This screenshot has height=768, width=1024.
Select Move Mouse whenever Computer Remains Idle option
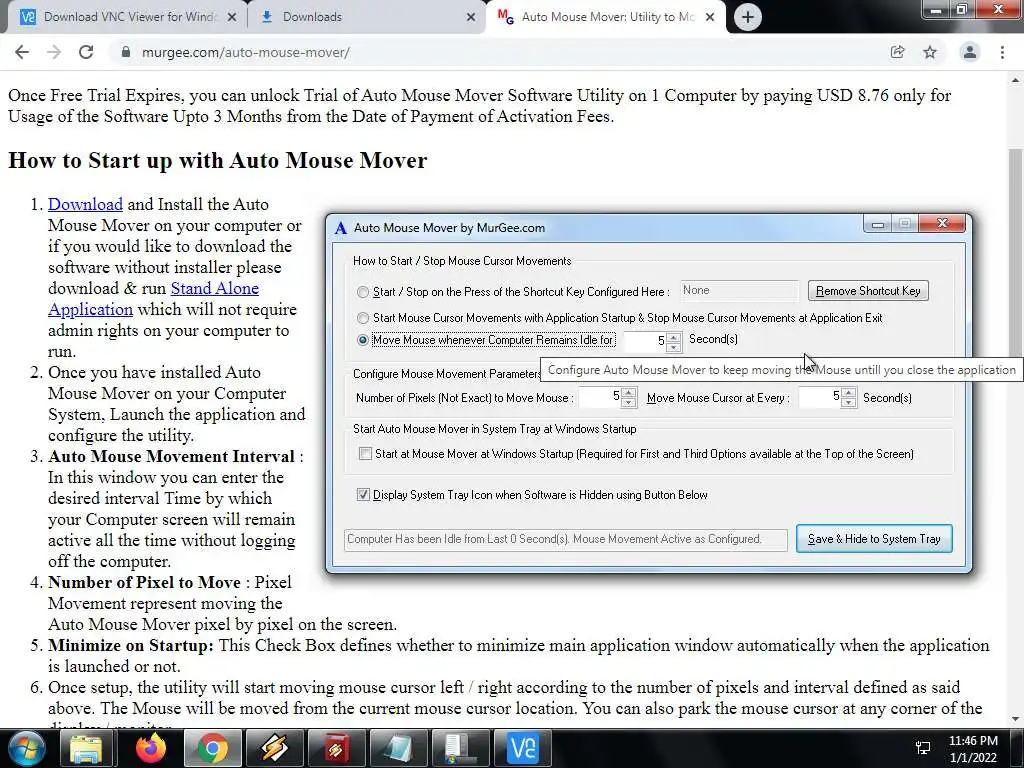pyautogui.click(x=362, y=340)
